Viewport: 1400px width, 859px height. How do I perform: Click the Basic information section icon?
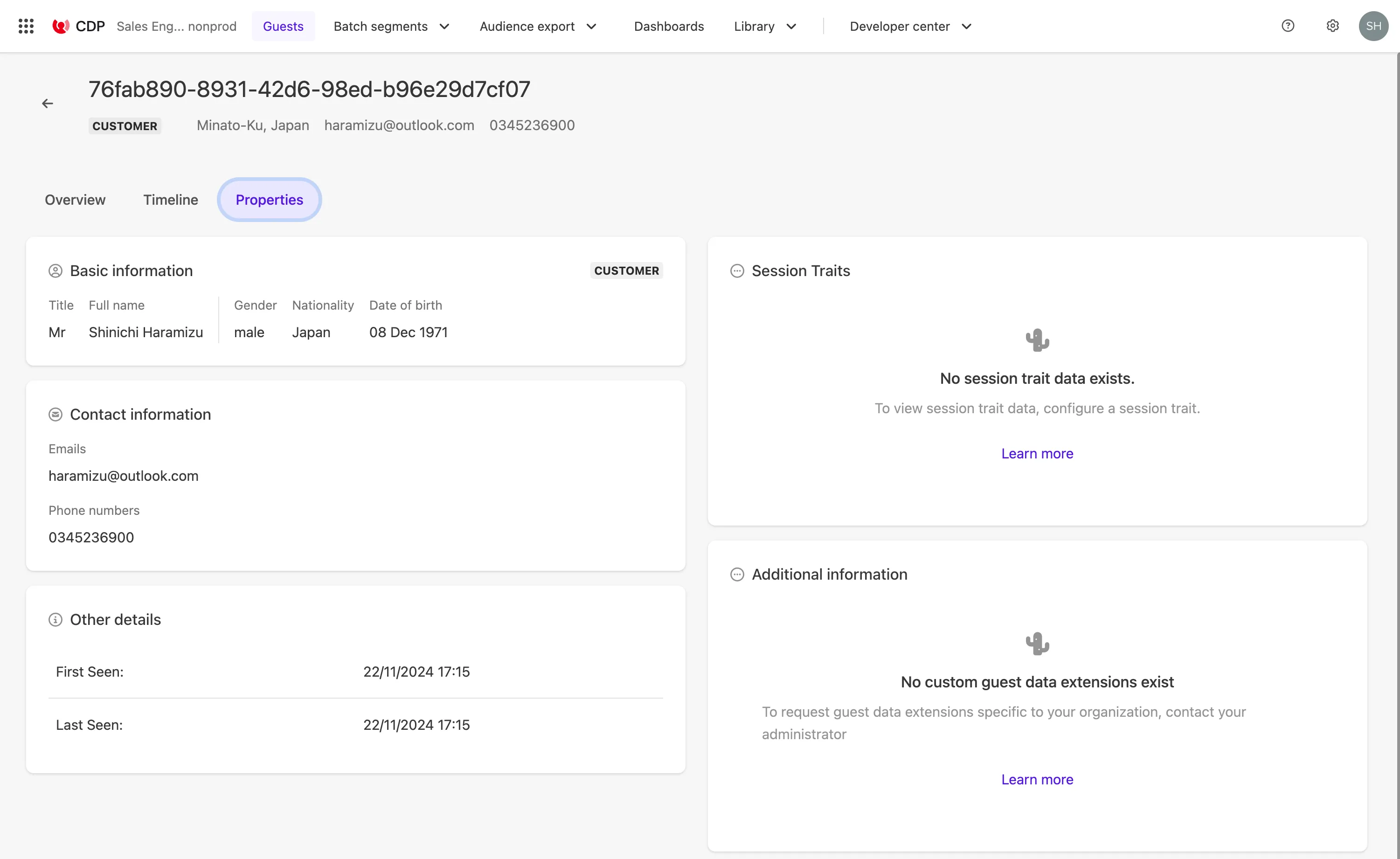click(x=56, y=270)
